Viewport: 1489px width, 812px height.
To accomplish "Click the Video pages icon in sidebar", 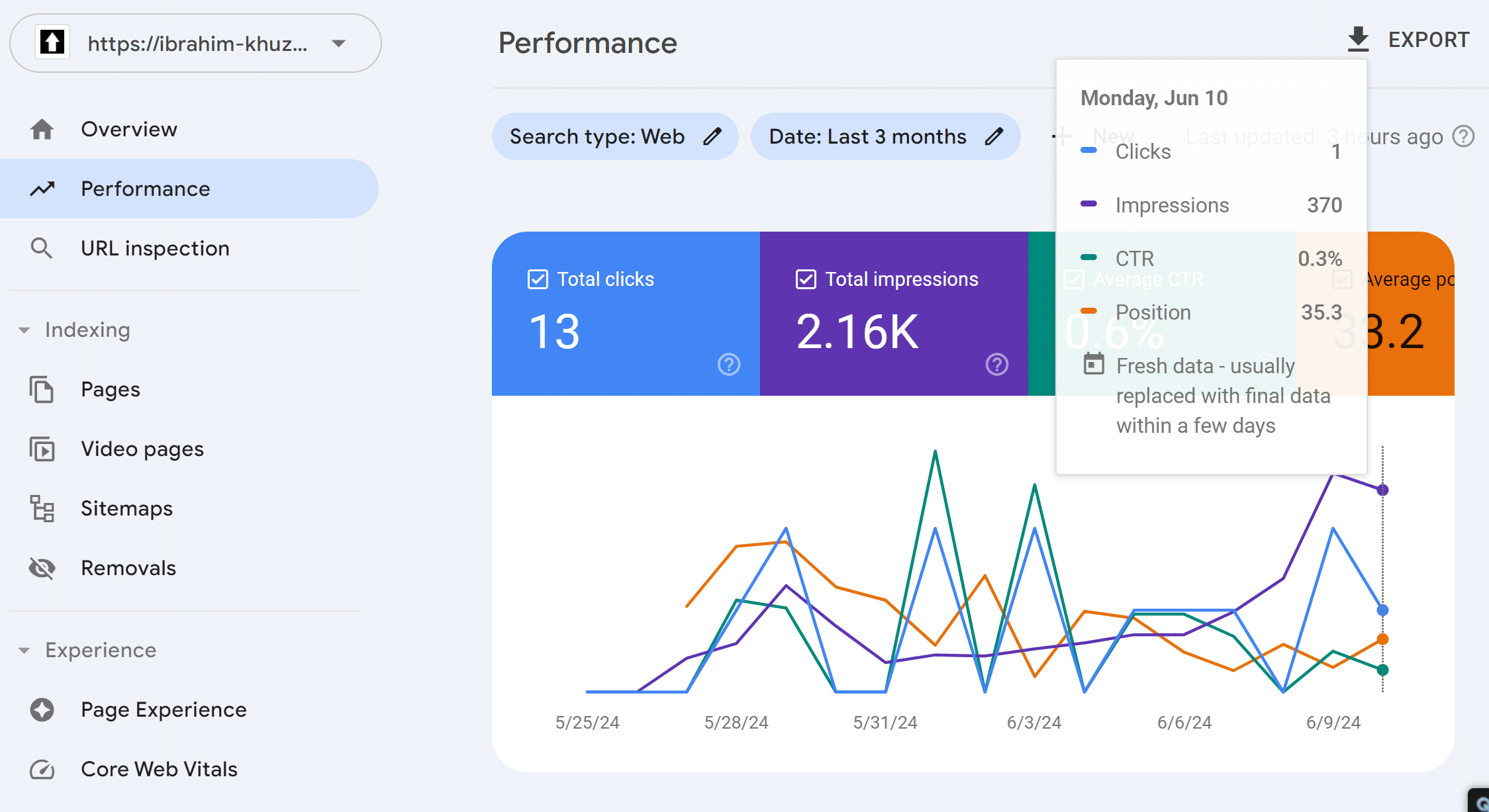I will 44,449.
